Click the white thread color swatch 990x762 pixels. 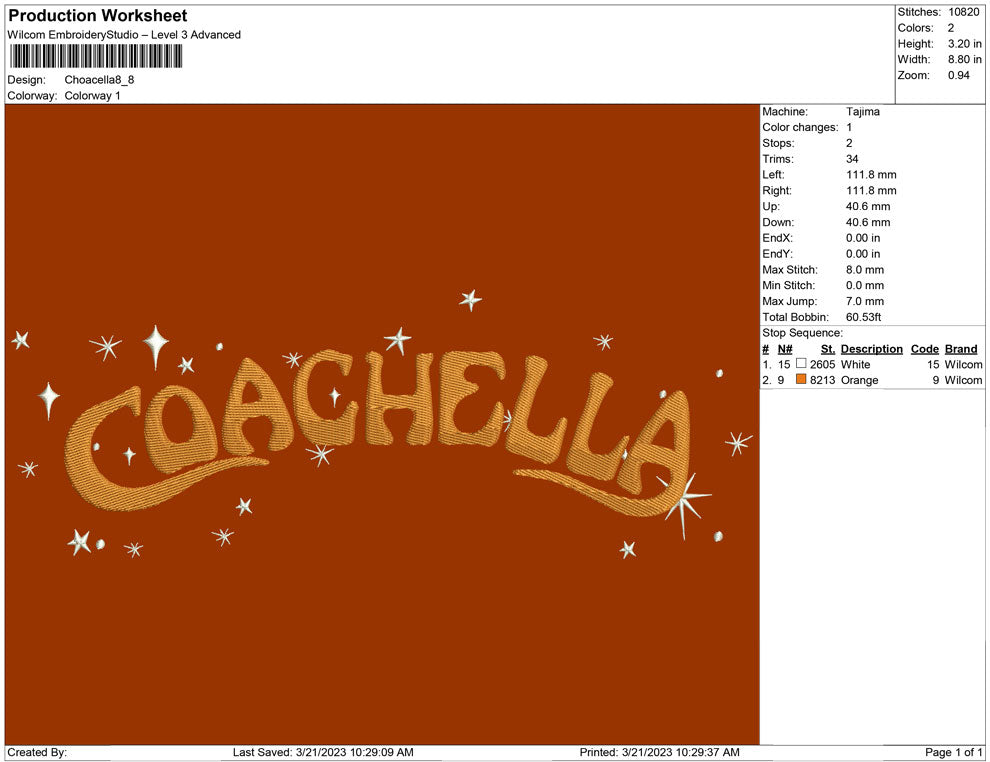pyautogui.click(x=801, y=364)
